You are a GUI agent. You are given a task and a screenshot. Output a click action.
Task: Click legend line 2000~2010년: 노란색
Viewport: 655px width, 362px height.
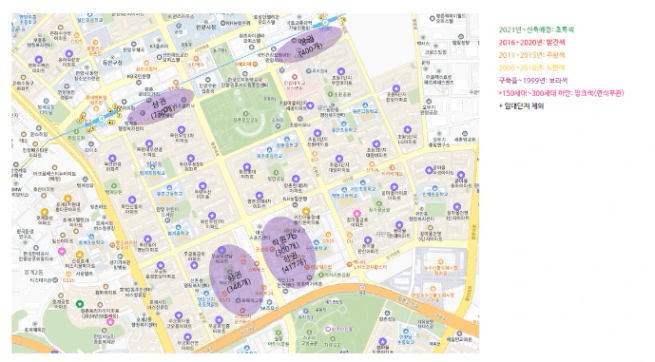click(x=532, y=67)
